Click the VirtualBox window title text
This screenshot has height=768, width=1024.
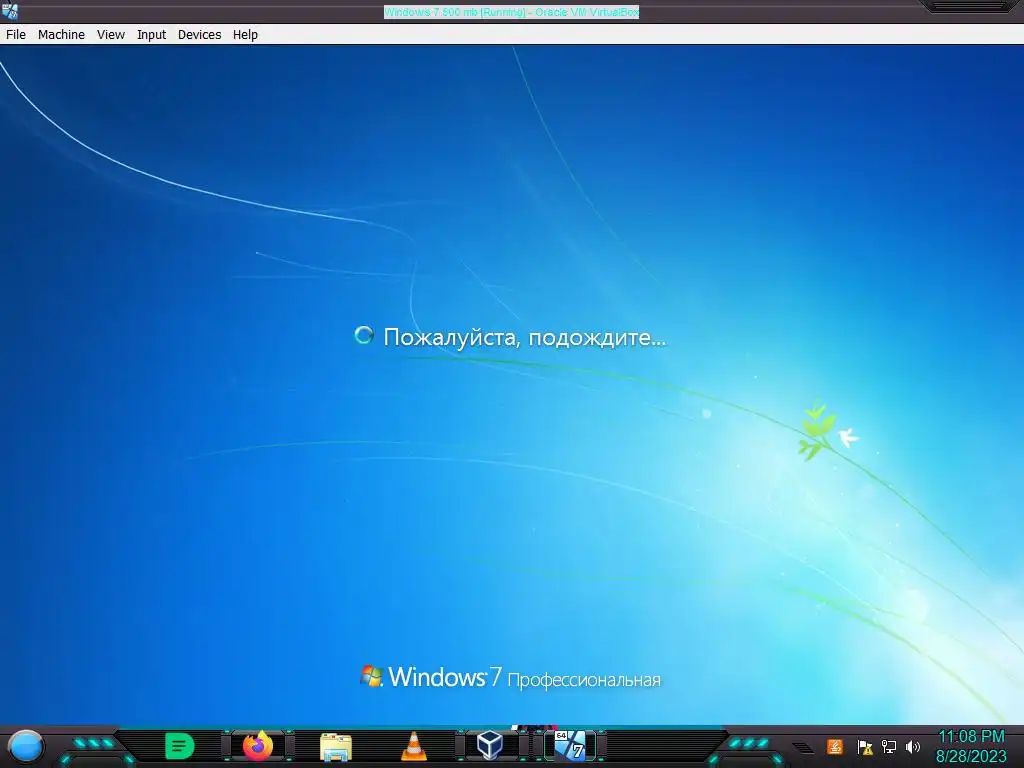[511, 12]
